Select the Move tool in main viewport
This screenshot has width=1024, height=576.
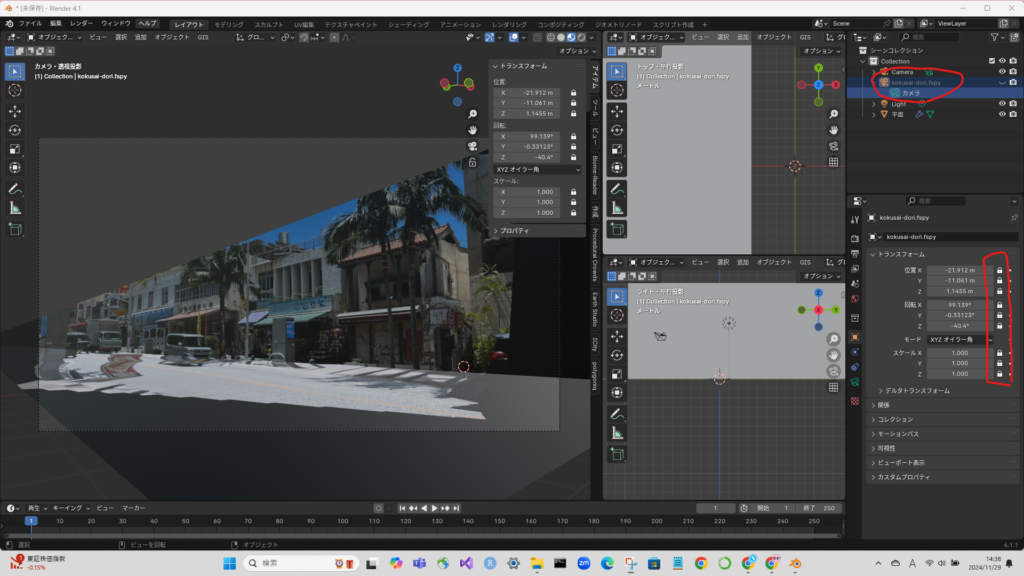15,110
